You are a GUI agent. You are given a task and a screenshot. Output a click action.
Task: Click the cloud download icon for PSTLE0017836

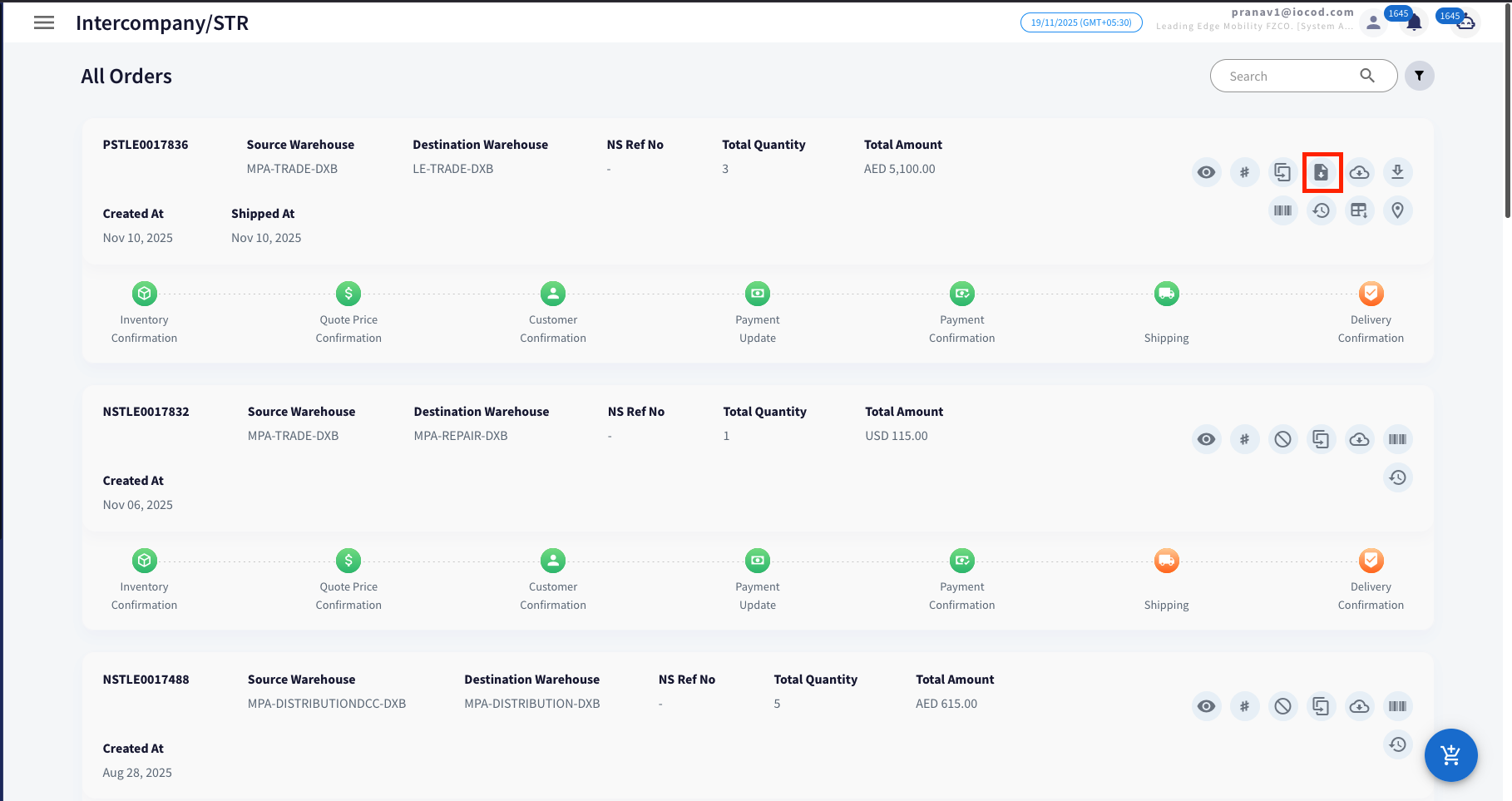point(1359,172)
